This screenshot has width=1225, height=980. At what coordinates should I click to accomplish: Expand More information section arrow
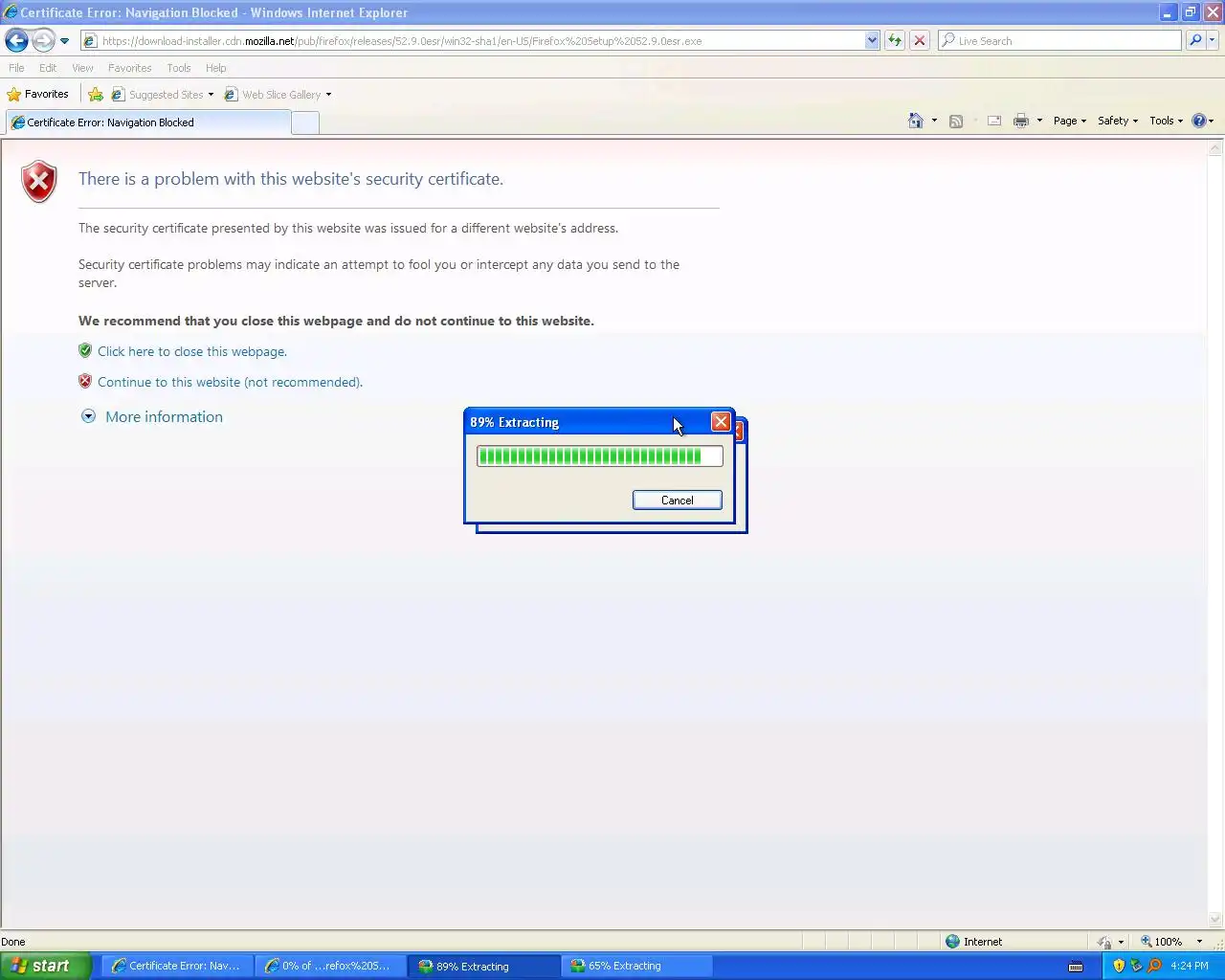(88, 416)
